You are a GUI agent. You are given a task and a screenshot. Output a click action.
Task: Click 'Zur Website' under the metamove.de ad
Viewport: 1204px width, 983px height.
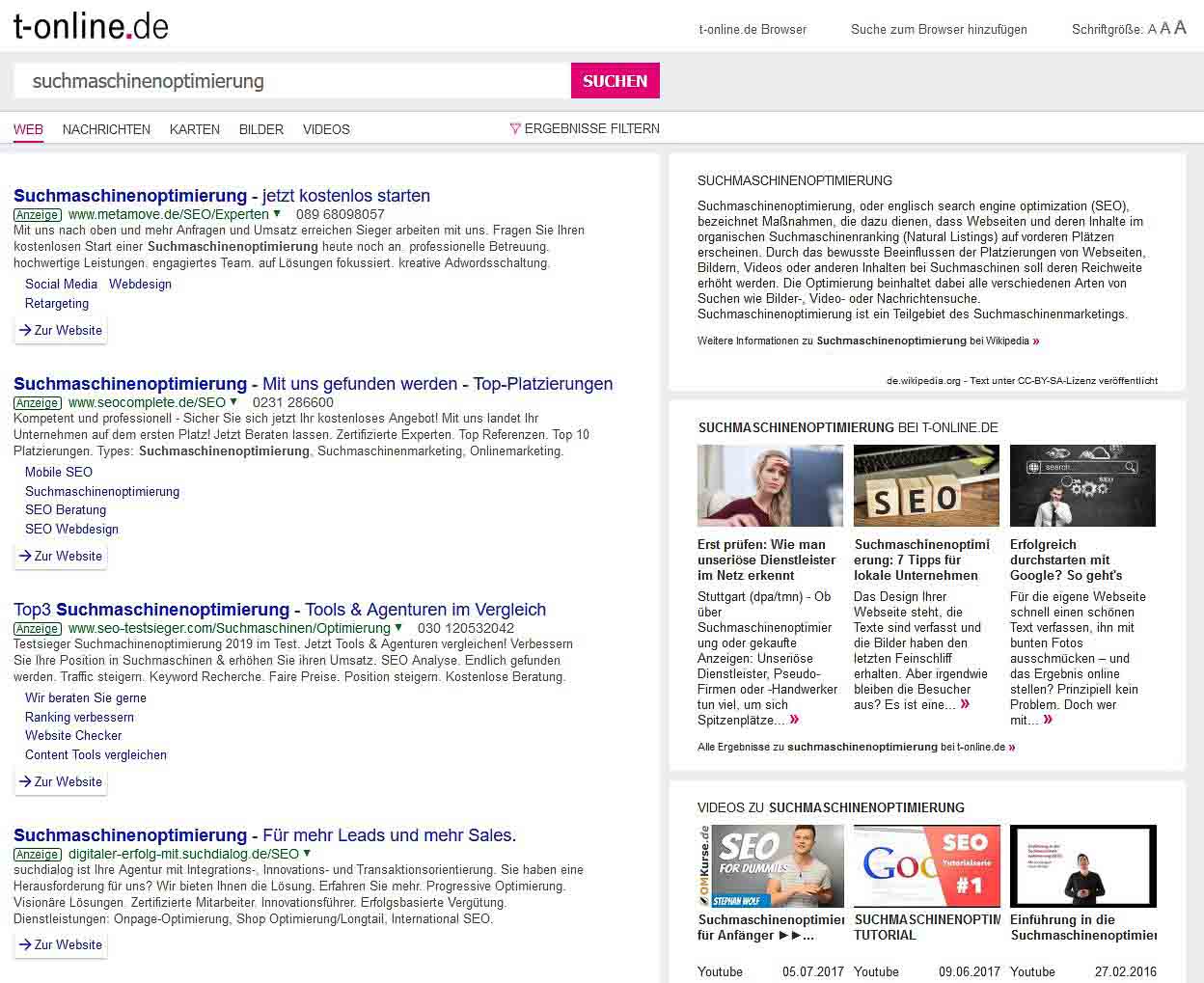[60, 330]
